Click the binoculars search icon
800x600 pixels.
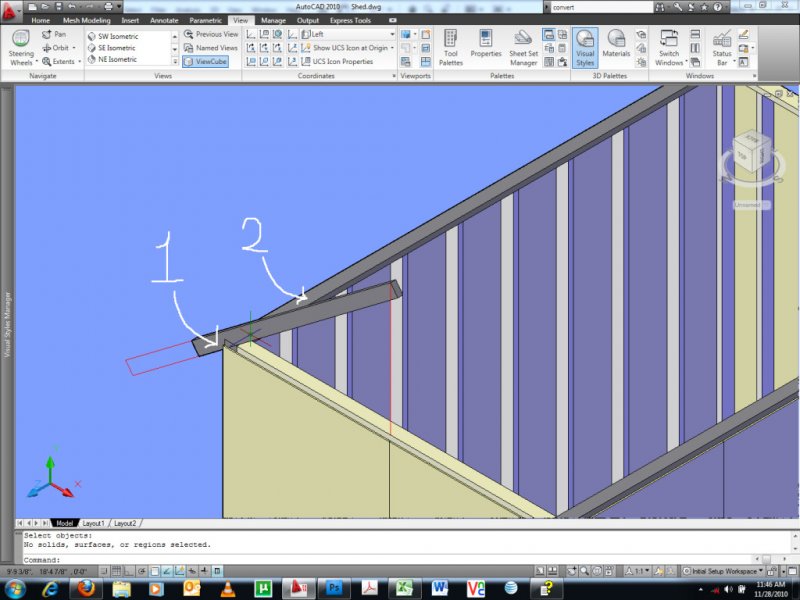pyautogui.click(x=660, y=7)
